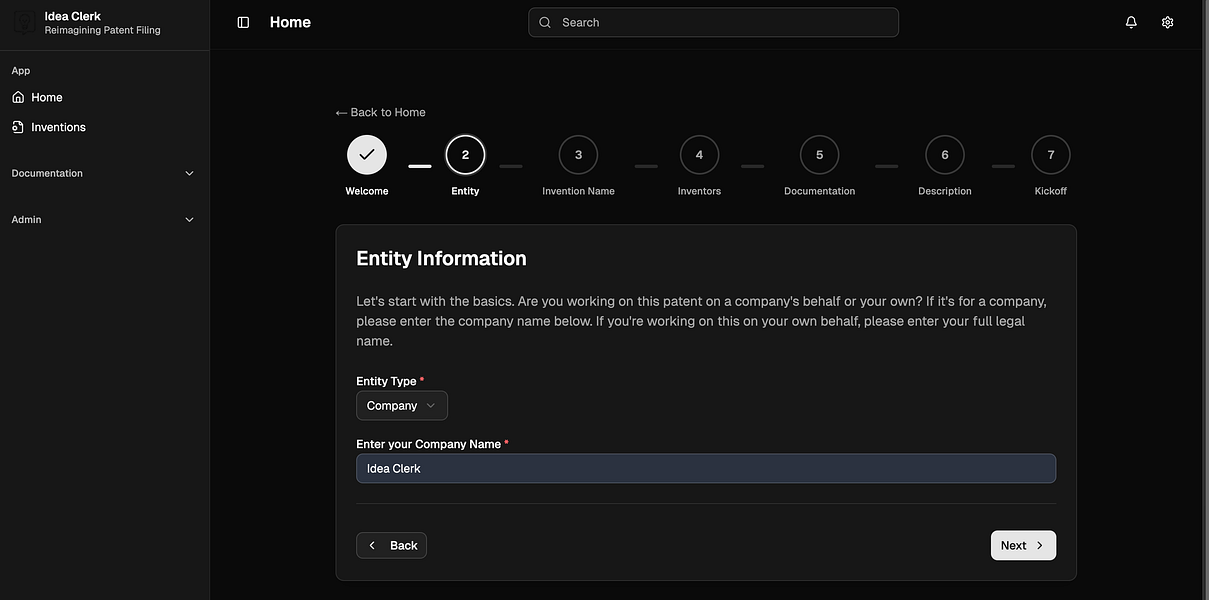The width and height of the screenshot is (1209, 600).
Task: Jump to step 3 Invention Name
Action: pyautogui.click(x=578, y=155)
